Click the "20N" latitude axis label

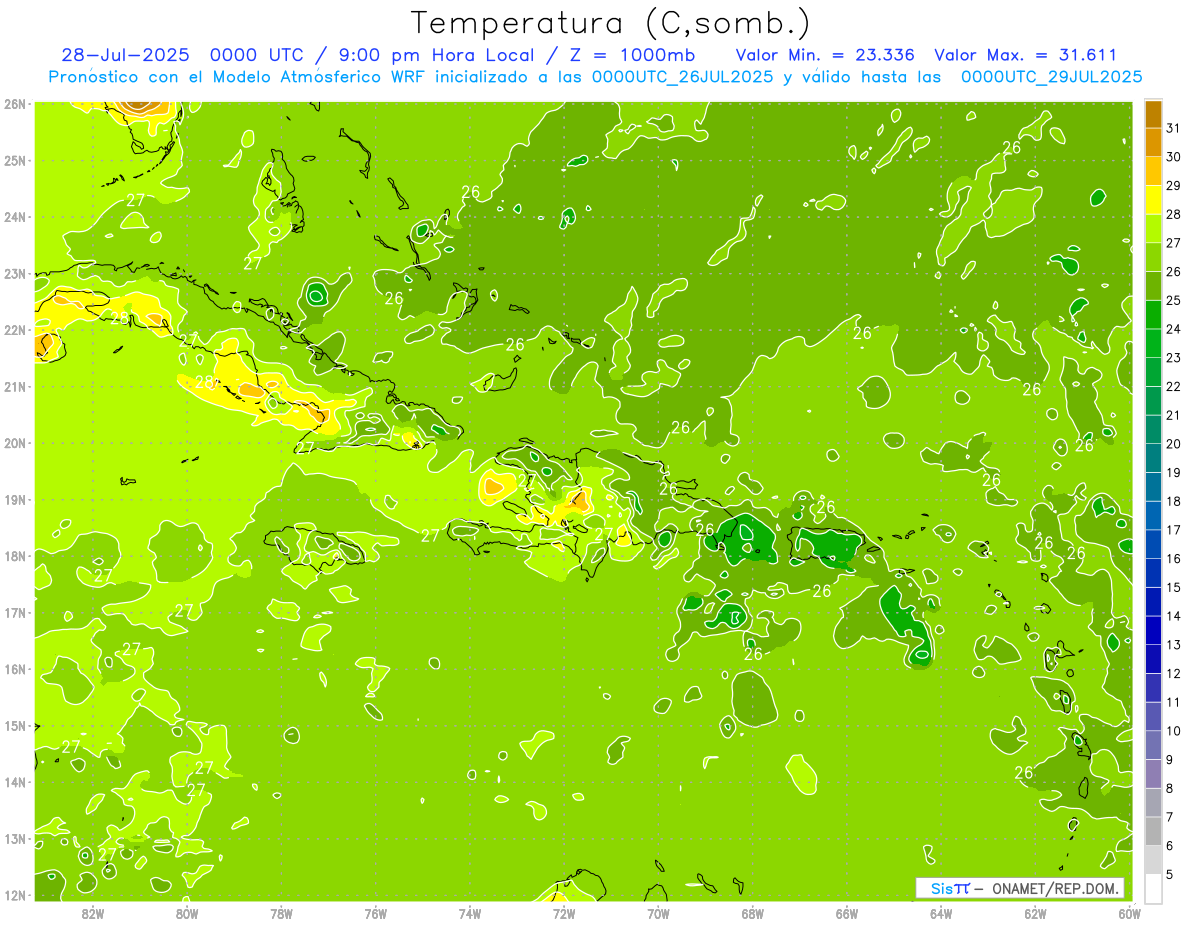click(x=14, y=443)
